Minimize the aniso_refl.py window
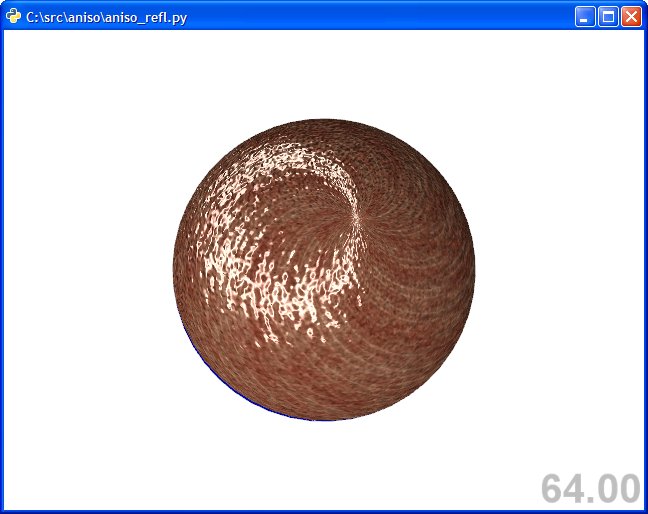This screenshot has width=648, height=514. point(585,17)
